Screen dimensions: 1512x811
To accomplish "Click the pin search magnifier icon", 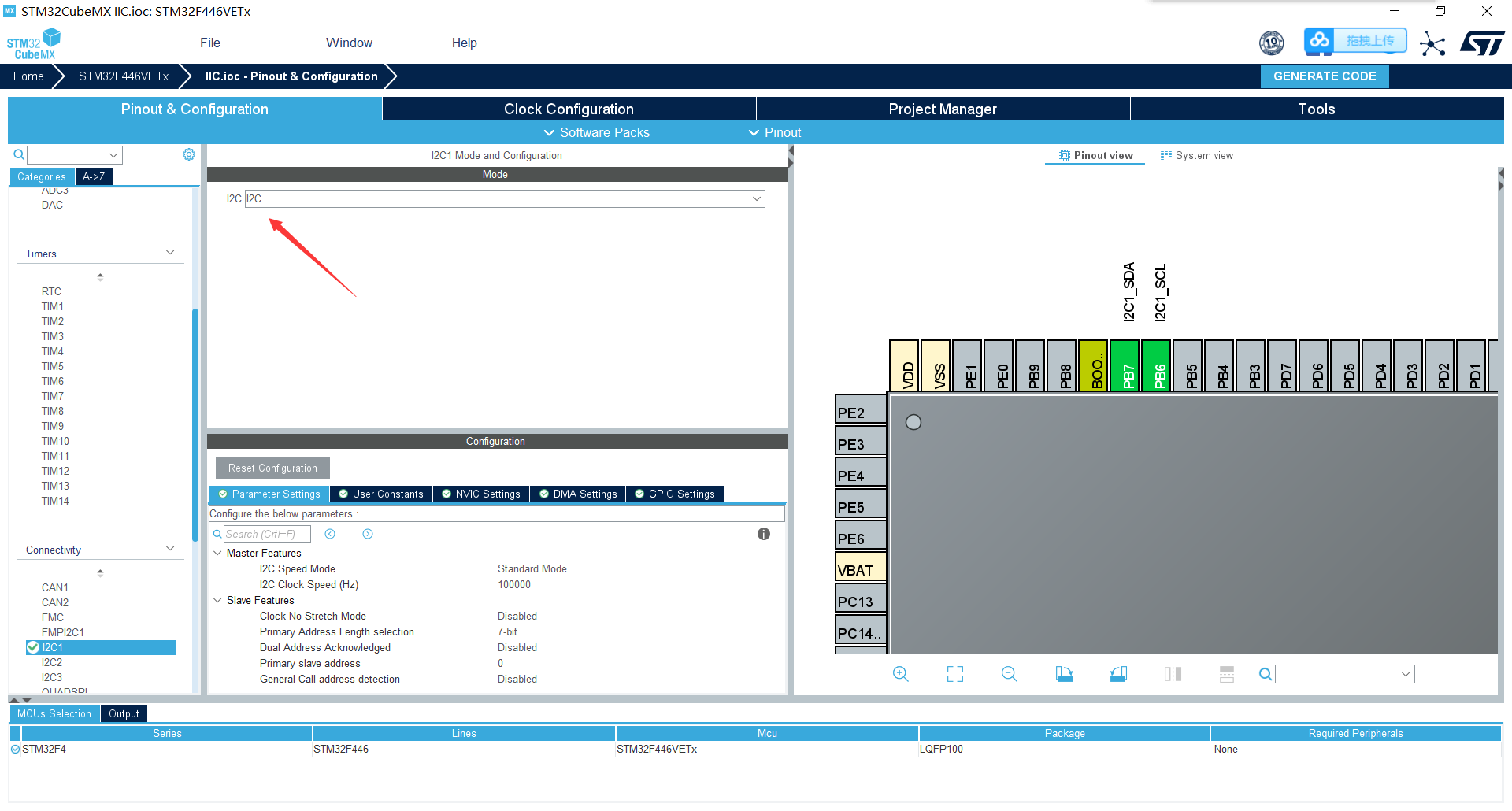I will [x=1265, y=674].
